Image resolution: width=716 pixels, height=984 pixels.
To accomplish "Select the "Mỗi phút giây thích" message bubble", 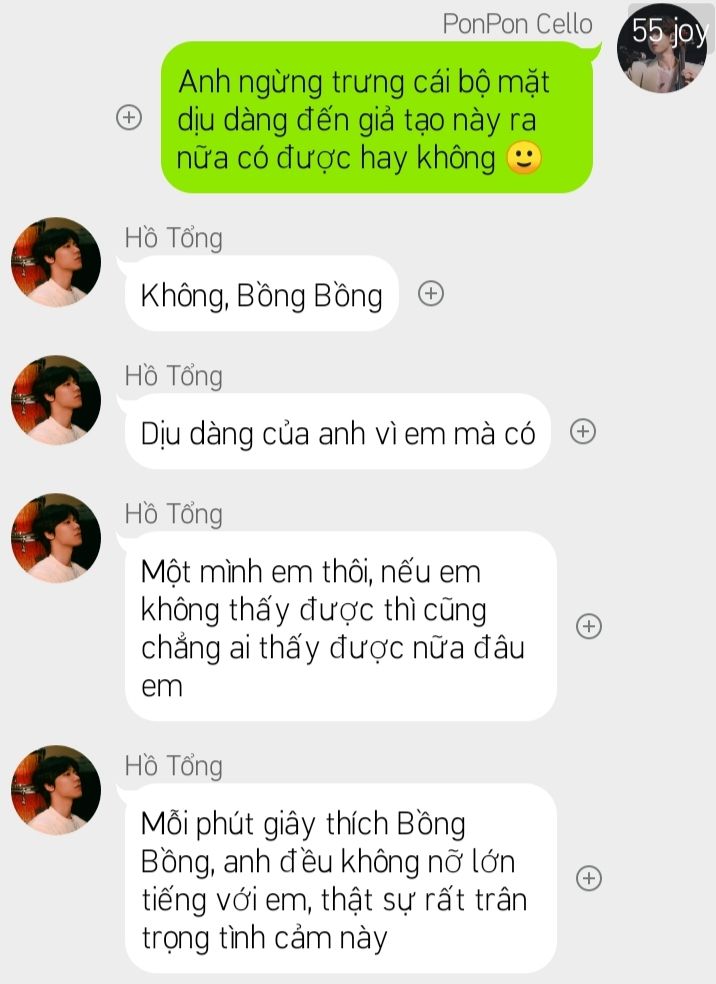I will pyautogui.click(x=341, y=879).
